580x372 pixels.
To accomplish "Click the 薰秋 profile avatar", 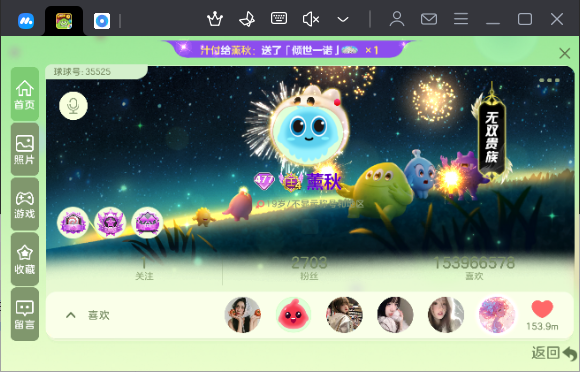I will (308, 128).
